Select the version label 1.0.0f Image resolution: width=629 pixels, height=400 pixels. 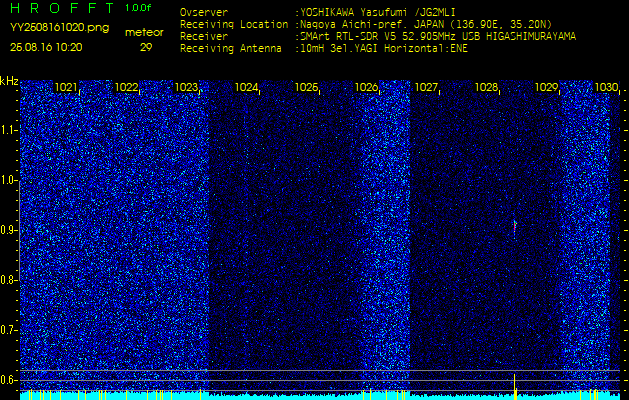pos(138,8)
